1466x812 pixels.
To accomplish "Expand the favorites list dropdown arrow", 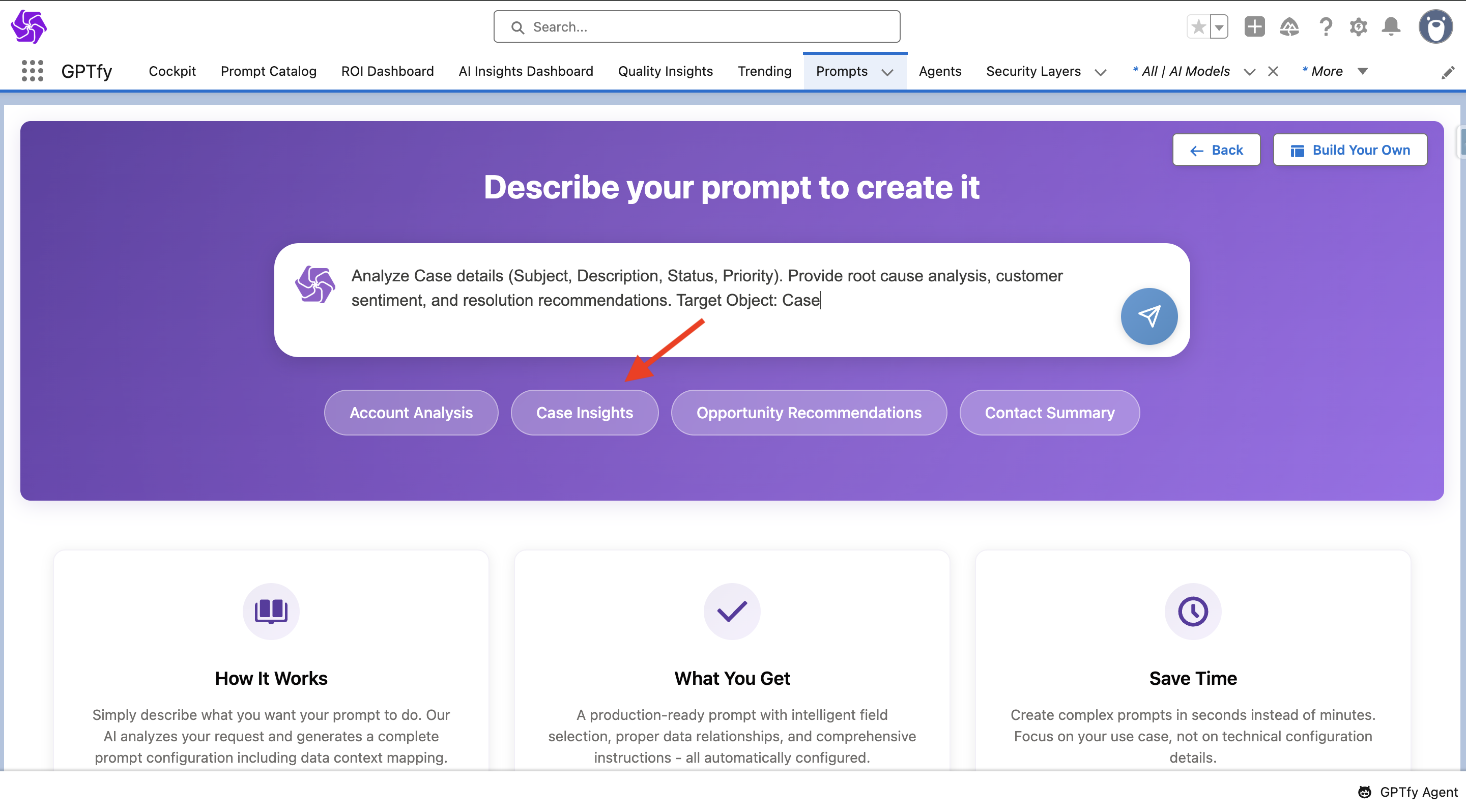I will click(1219, 27).
